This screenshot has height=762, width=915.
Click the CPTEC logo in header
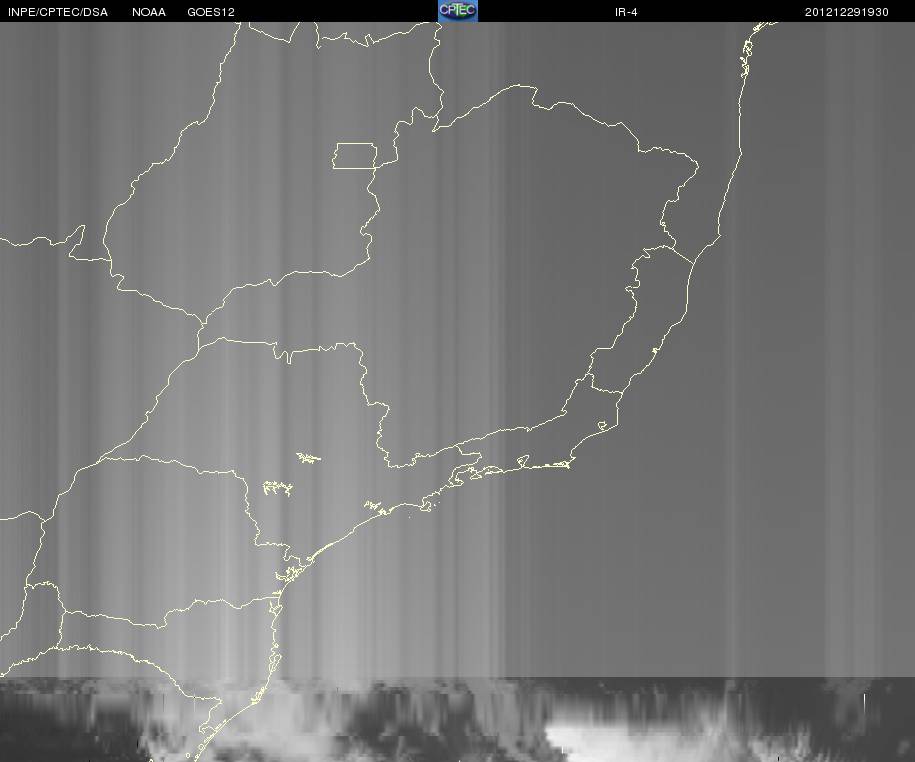(458, 11)
